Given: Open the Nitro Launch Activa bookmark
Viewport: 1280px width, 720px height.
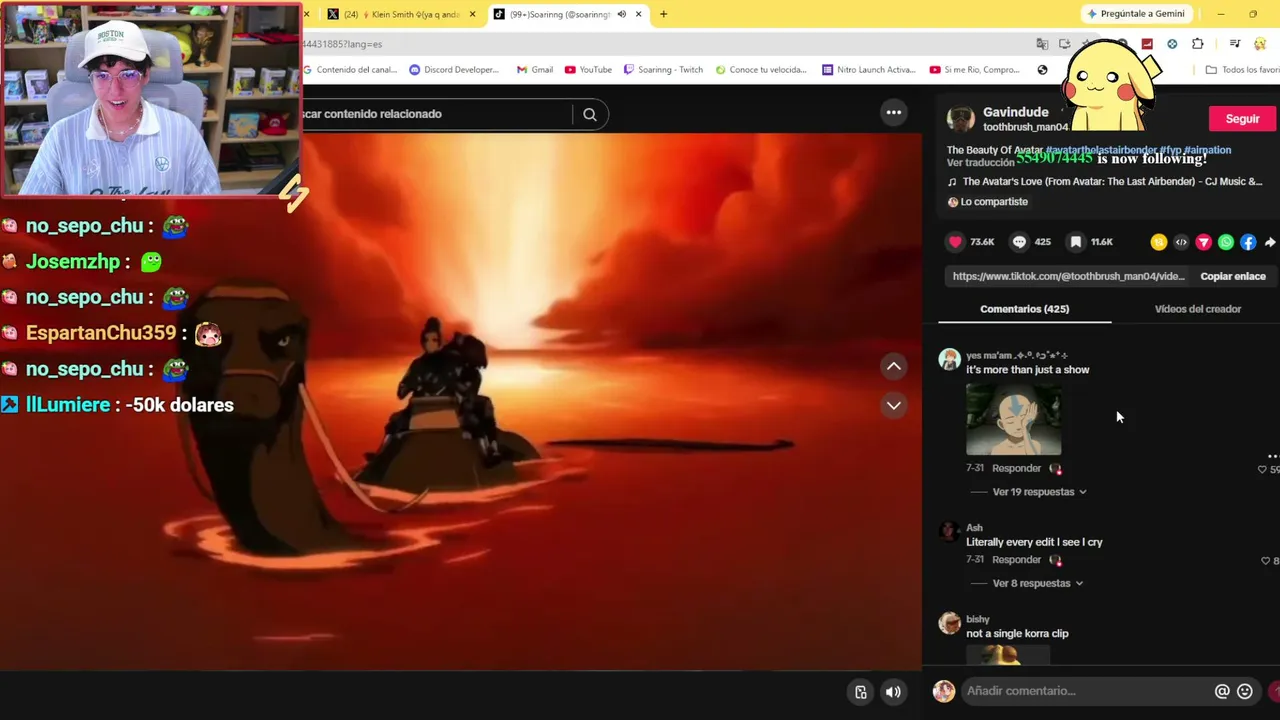Looking at the screenshot, I should [869, 70].
